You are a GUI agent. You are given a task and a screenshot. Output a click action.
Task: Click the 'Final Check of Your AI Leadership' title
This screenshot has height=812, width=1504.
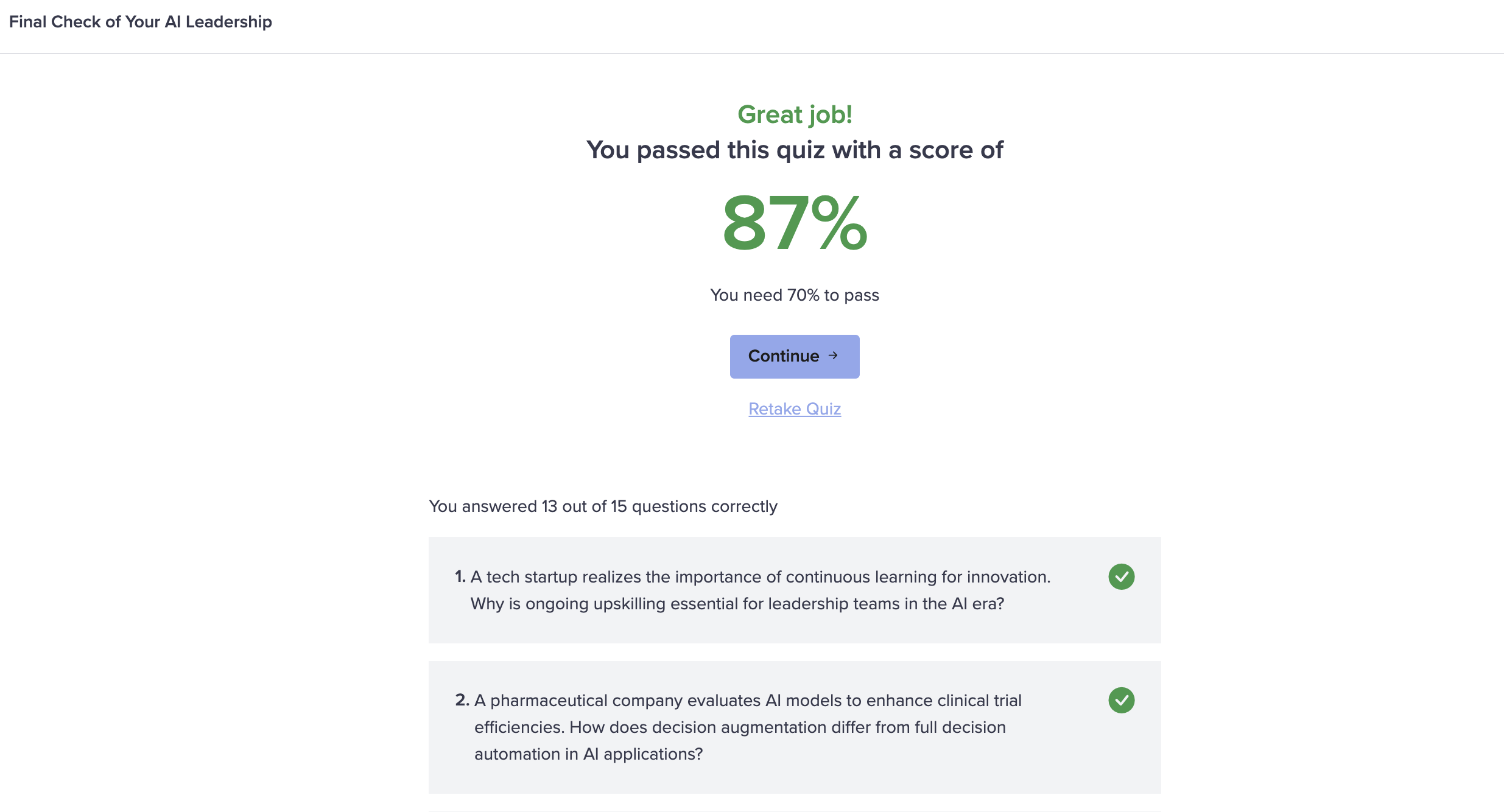[x=140, y=22]
